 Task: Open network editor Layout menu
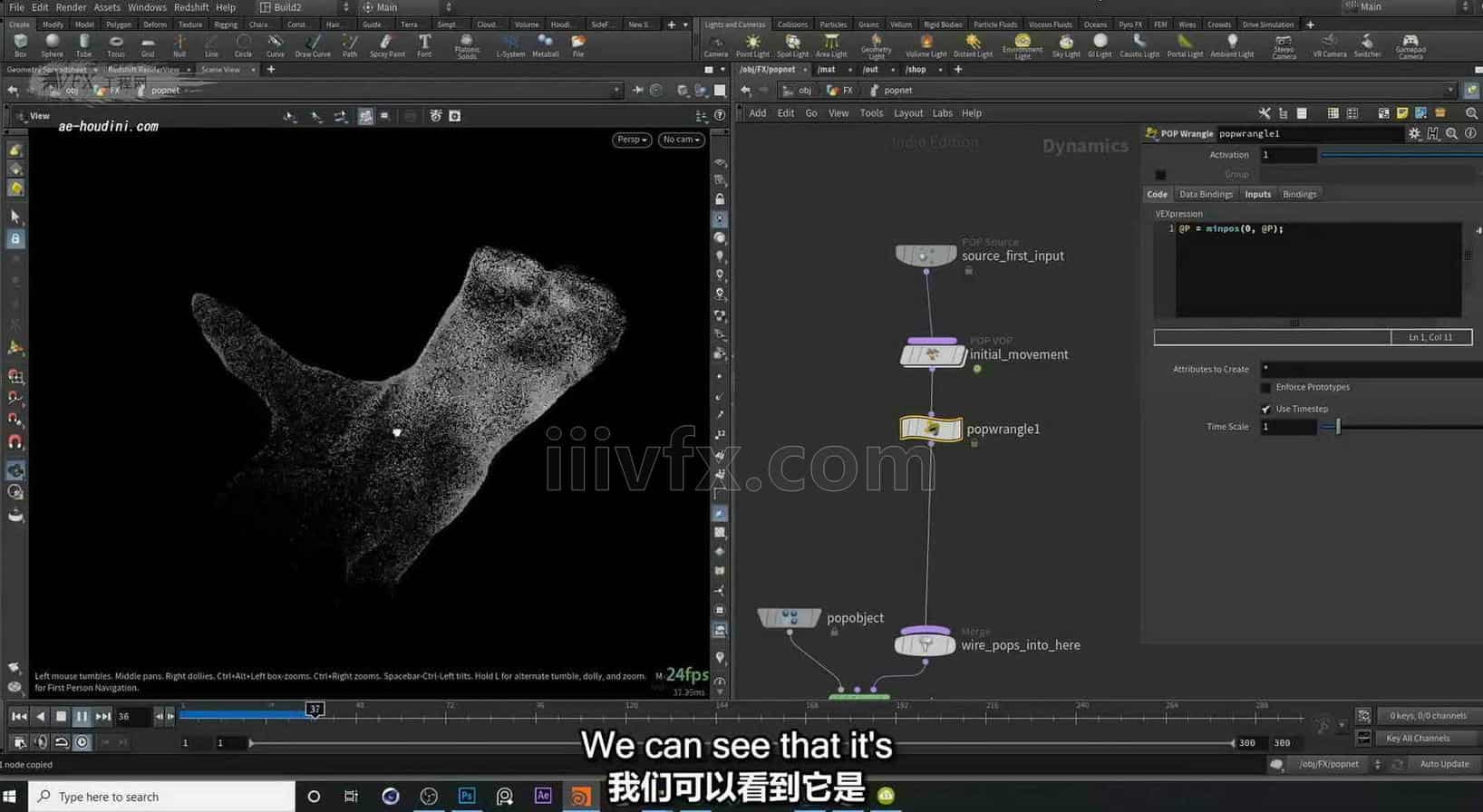907,113
